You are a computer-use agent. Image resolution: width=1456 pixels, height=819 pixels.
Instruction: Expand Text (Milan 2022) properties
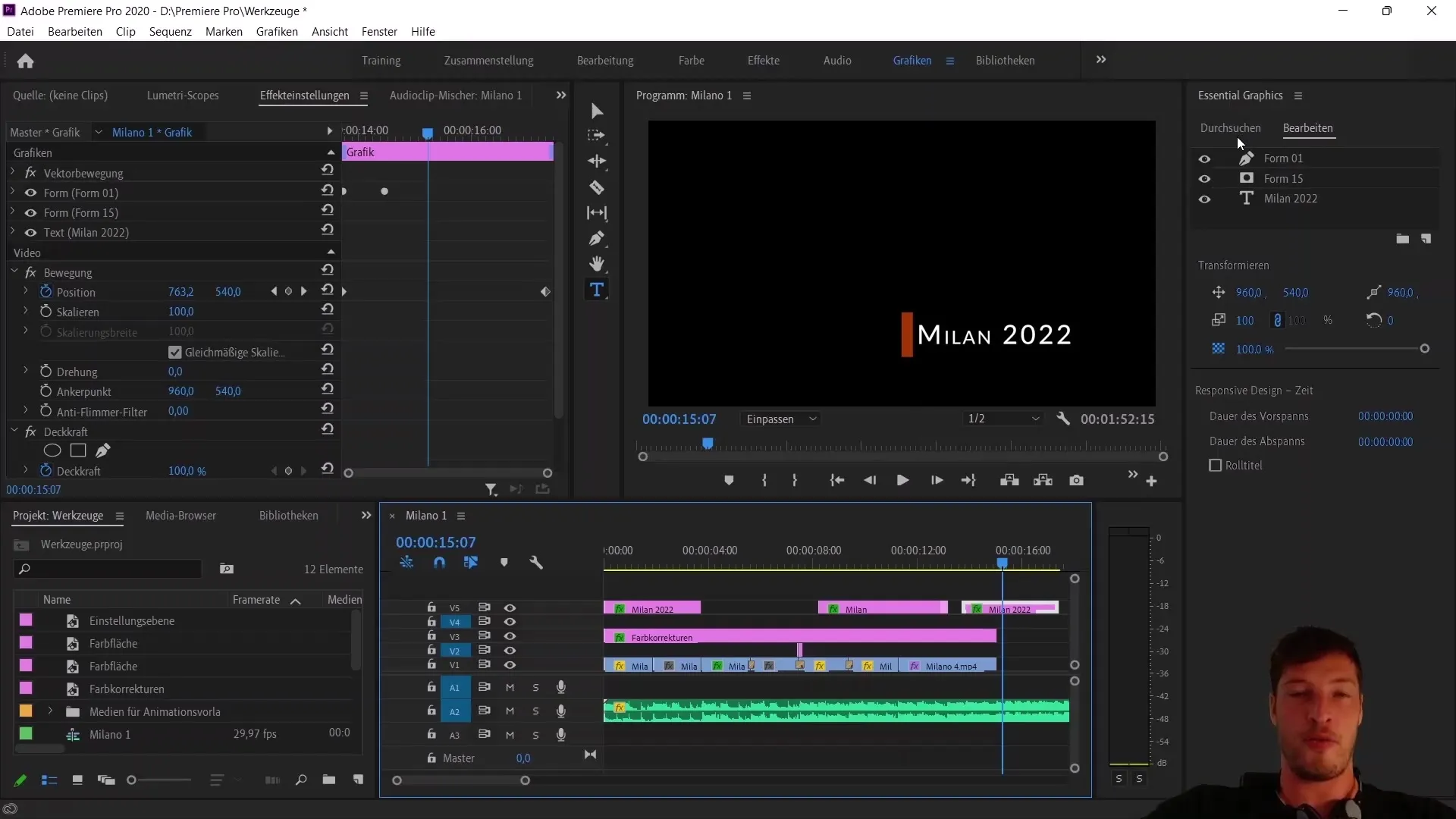[13, 231]
